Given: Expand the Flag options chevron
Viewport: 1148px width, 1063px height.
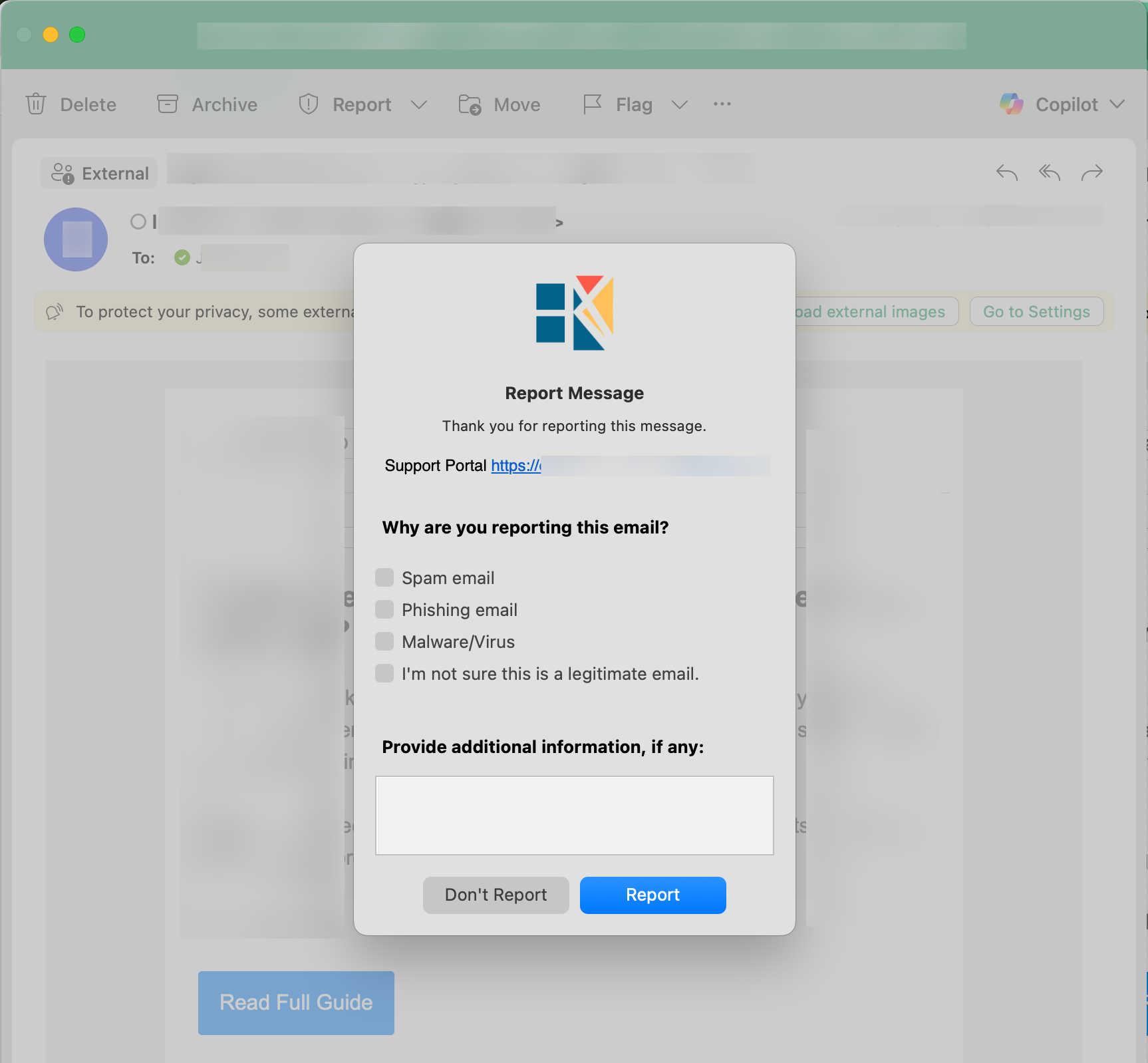Looking at the screenshot, I should [679, 104].
